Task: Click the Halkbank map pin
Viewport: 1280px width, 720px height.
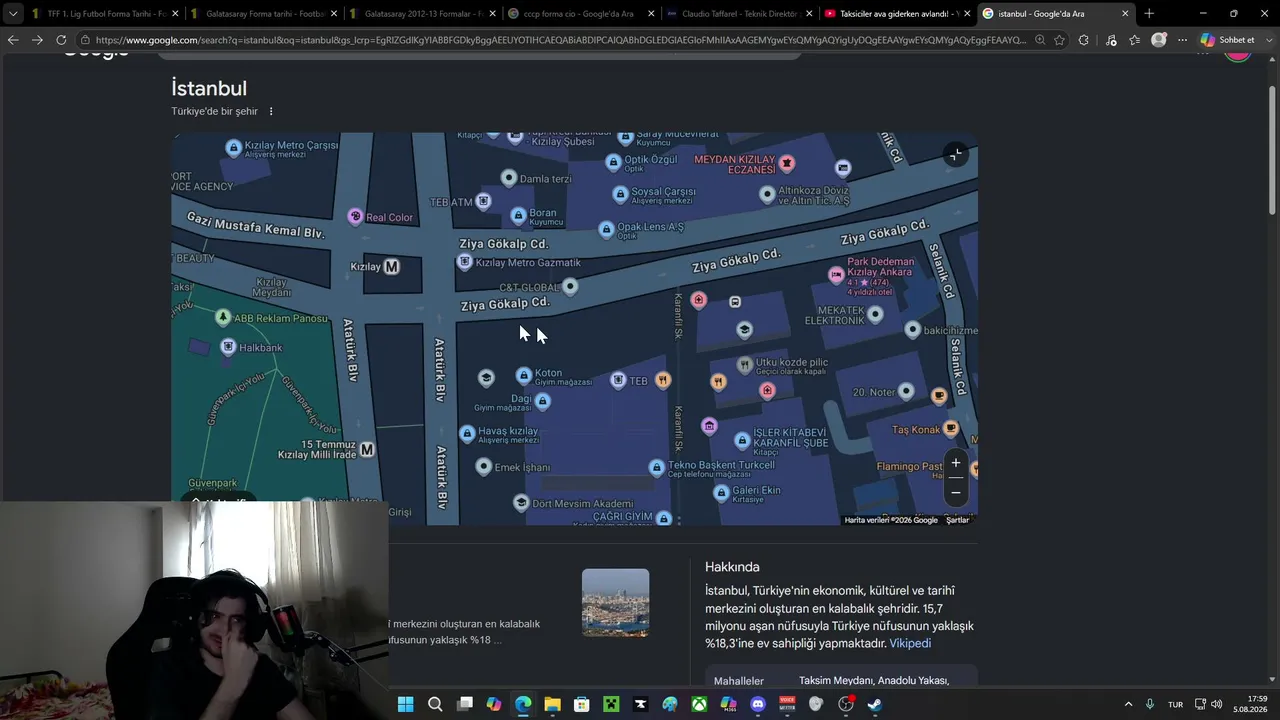Action: point(228,347)
